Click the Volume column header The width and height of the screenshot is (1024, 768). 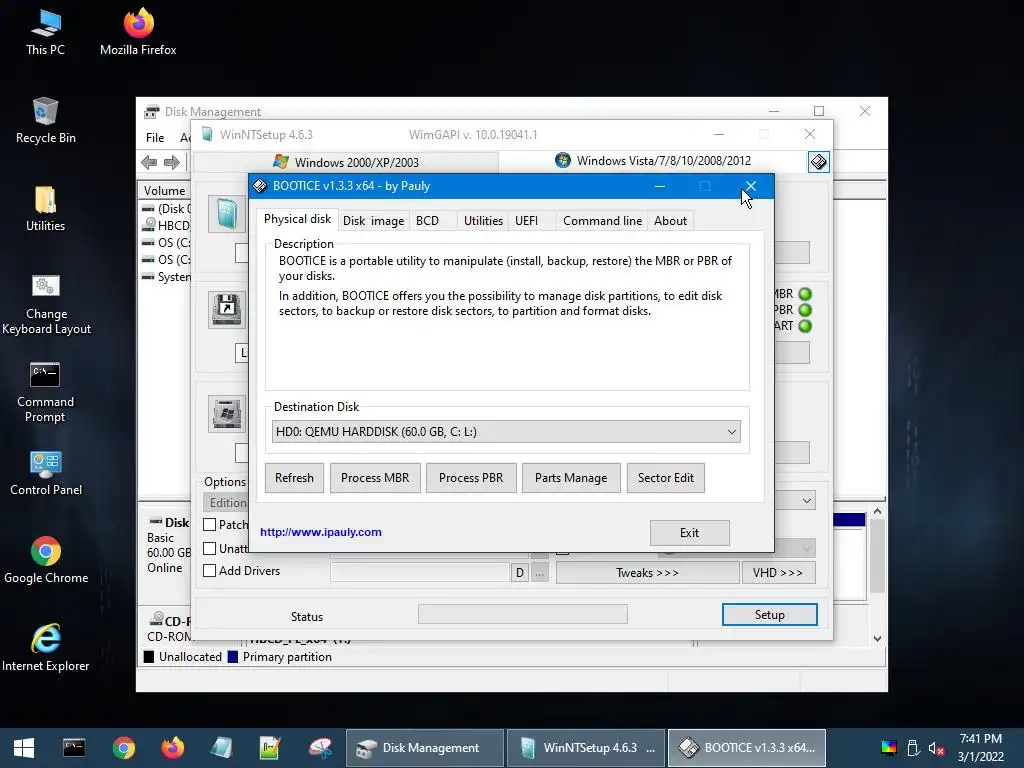[x=165, y=191]
